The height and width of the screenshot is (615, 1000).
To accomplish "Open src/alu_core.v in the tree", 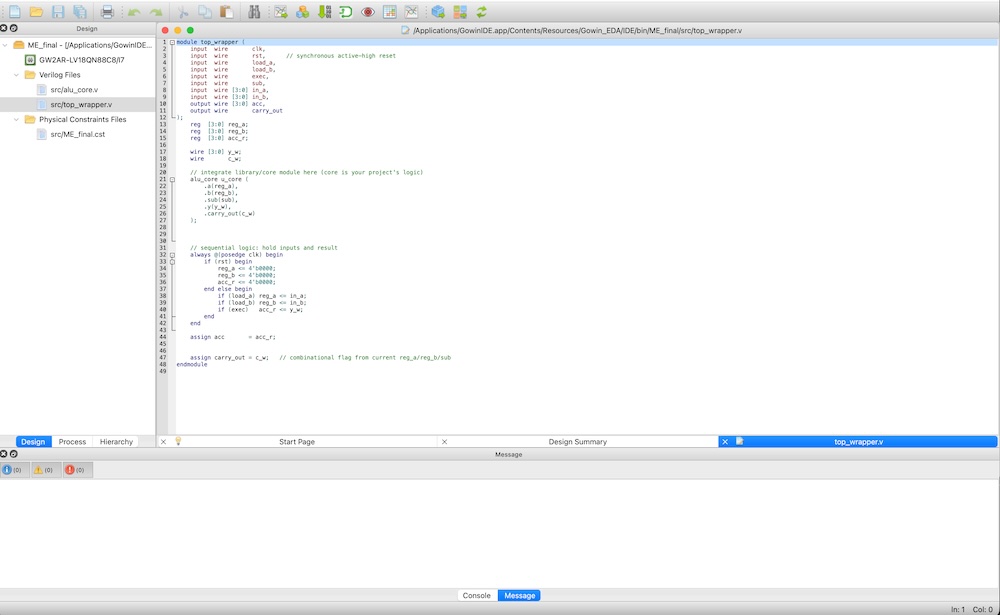I will click(x=73, y=90).
